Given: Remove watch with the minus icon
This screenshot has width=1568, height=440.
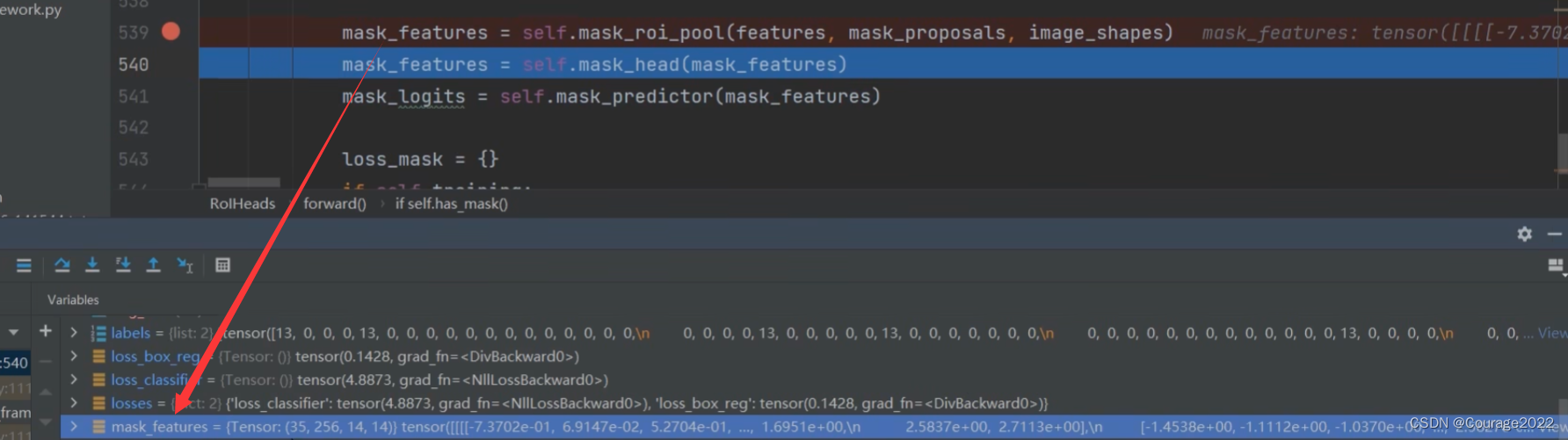Looking at the screenshot, I should click(46, 360).
